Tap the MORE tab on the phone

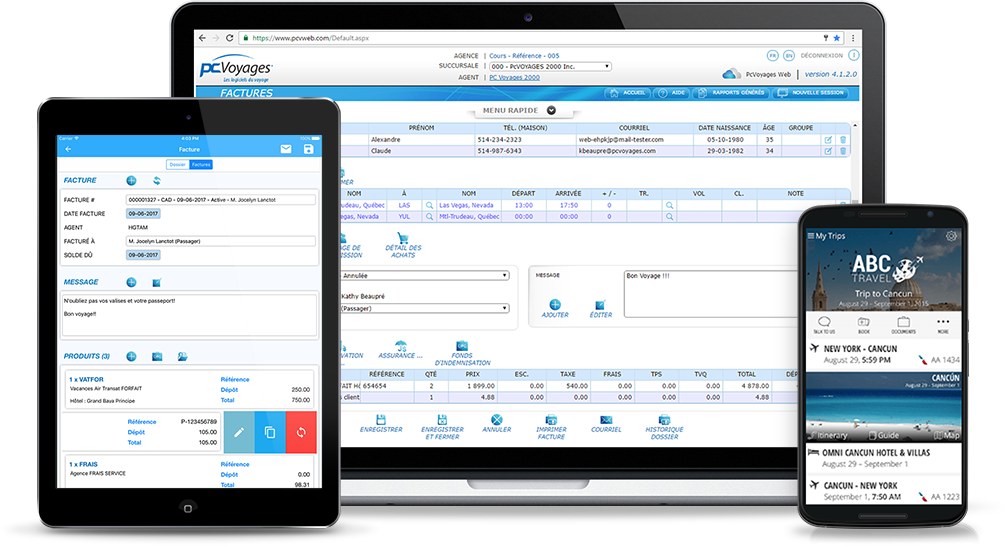(x=943, y=325)
